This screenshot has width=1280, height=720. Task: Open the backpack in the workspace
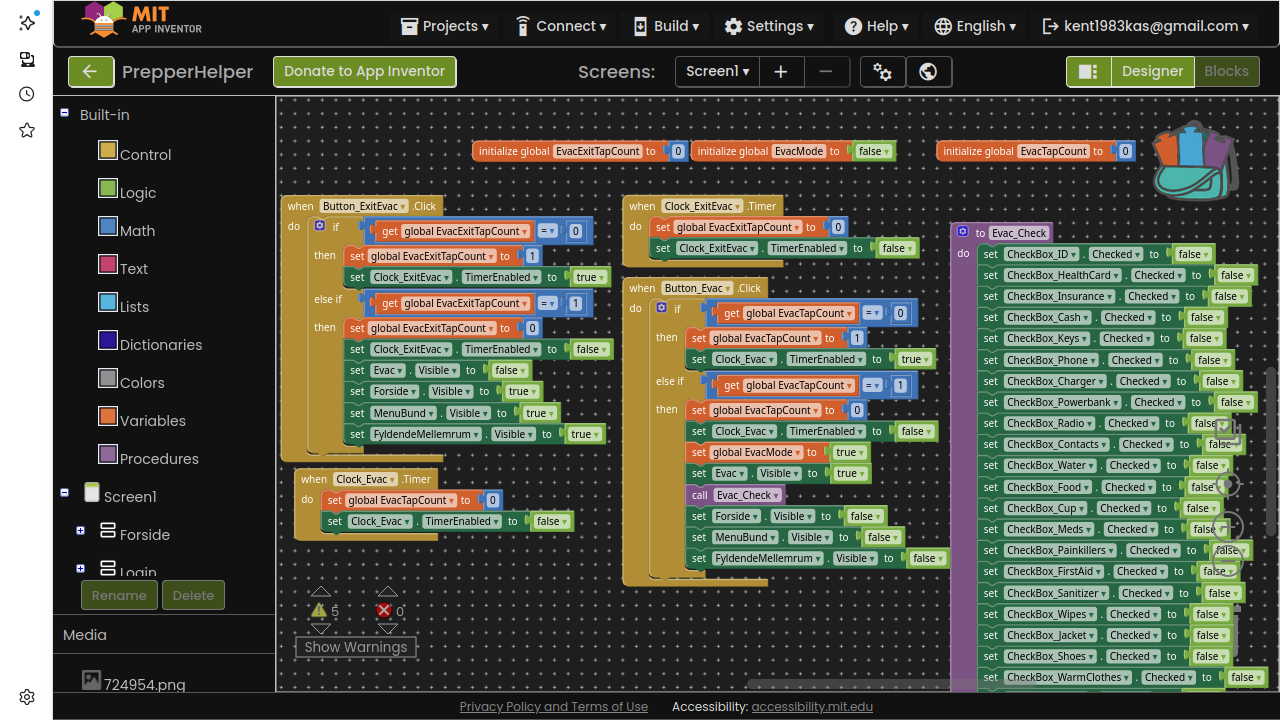[1195, 160]
